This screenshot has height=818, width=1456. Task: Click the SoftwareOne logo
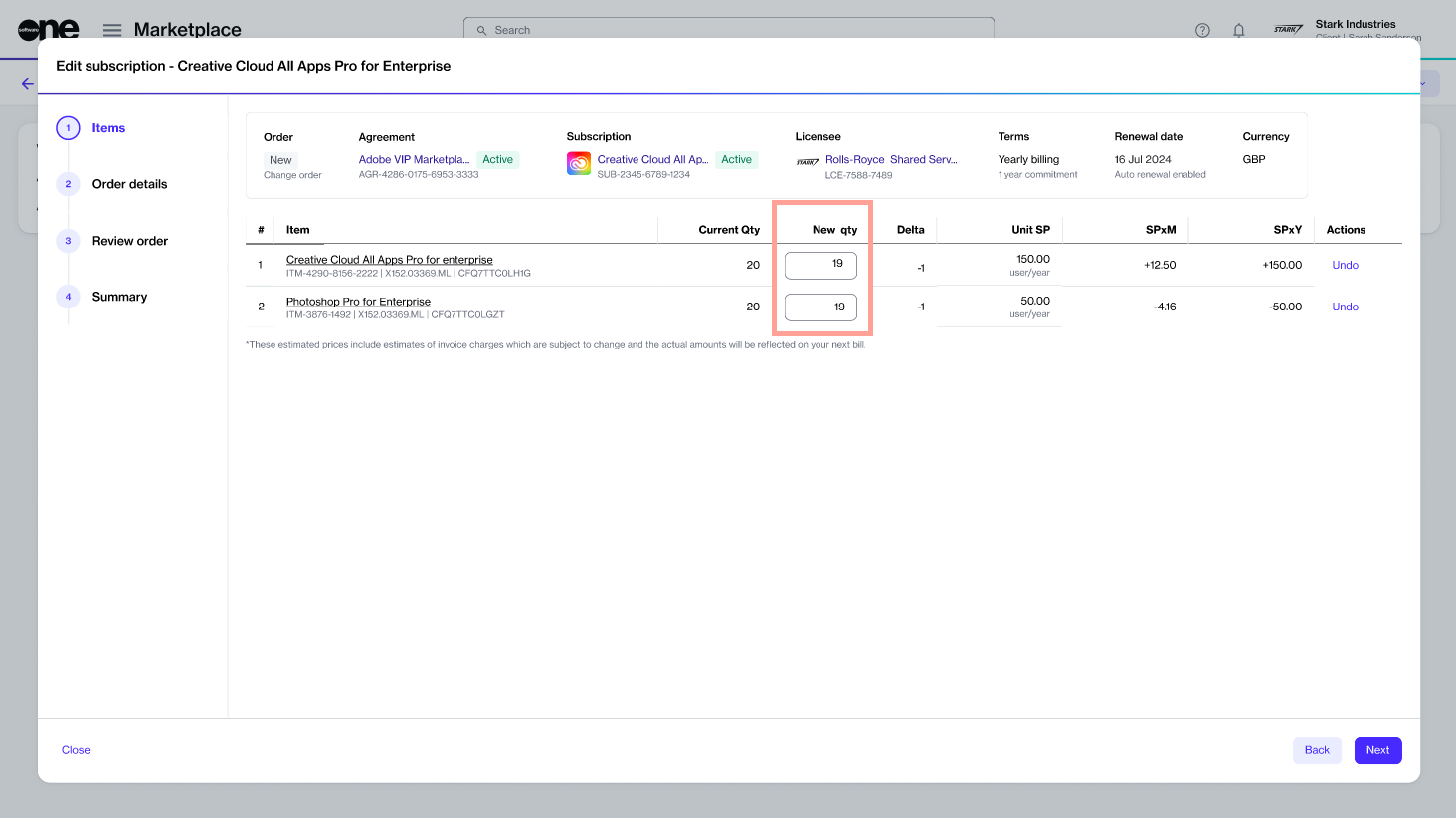coord(48,29)
